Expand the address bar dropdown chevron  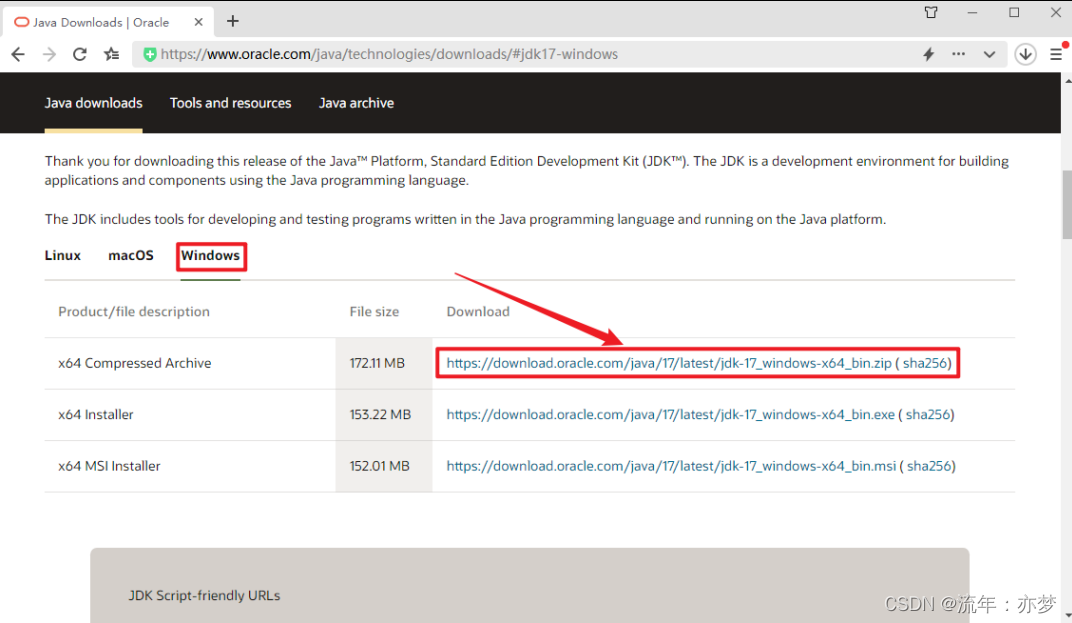coord(989,54)
